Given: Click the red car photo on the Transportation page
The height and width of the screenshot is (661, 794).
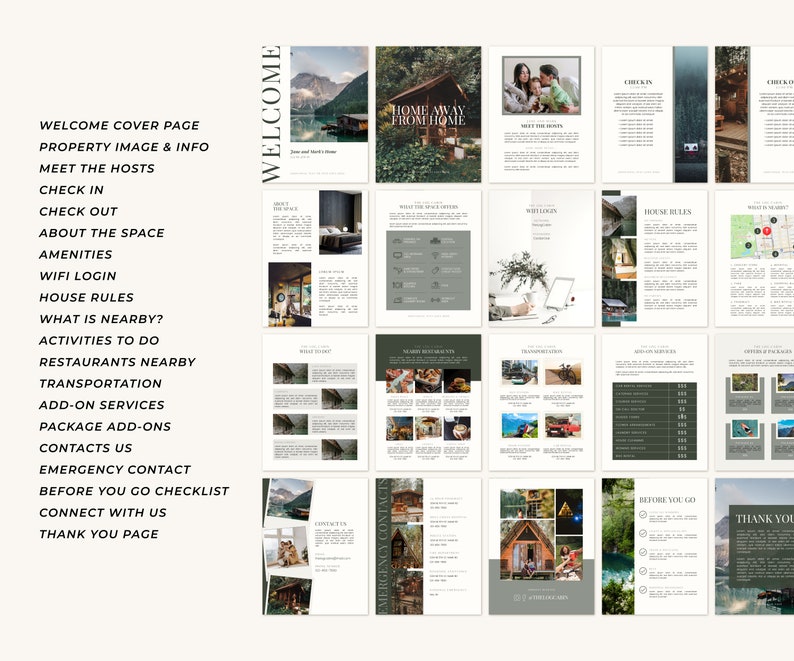Looking at the screenshot, I should click(x=563, y=425).
